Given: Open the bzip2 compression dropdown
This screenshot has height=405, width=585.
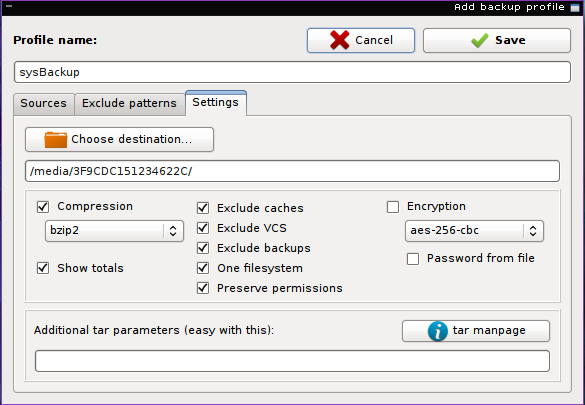Looking at the screenshot, I should tap(115, 231).
